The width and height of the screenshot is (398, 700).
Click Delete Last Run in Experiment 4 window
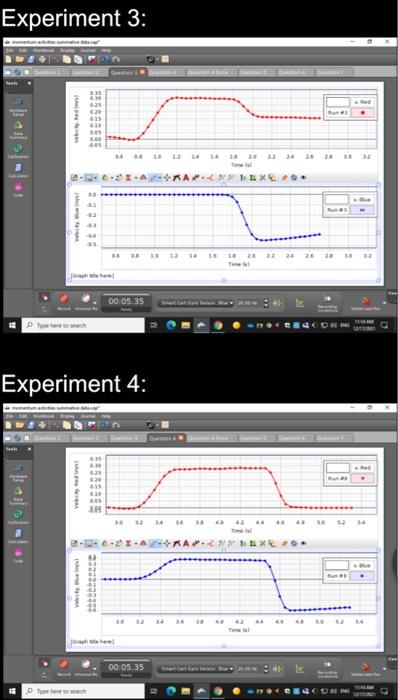click(x=366, y=669)
